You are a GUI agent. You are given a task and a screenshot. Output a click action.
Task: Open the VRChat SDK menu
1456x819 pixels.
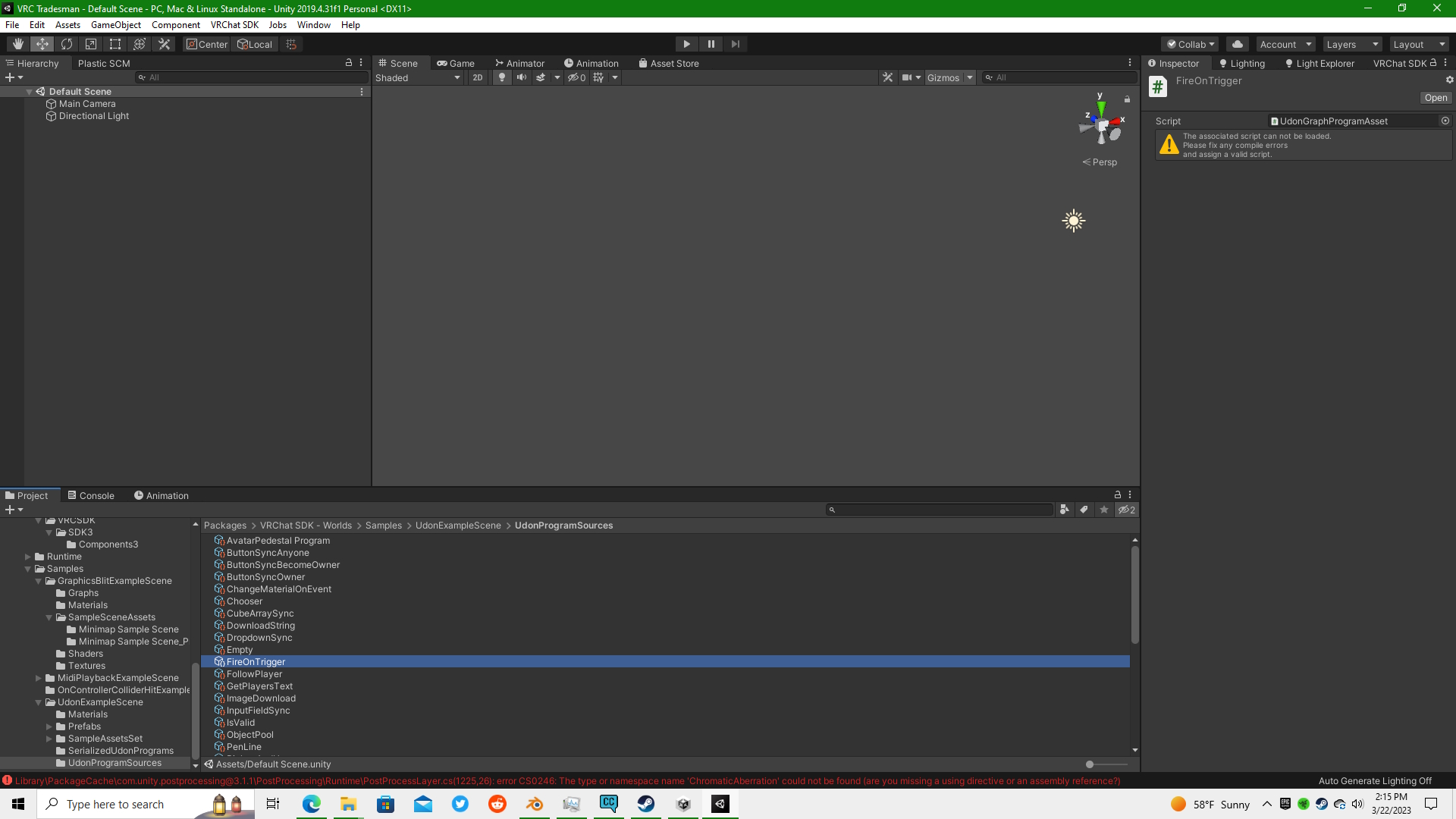(234, 24)
